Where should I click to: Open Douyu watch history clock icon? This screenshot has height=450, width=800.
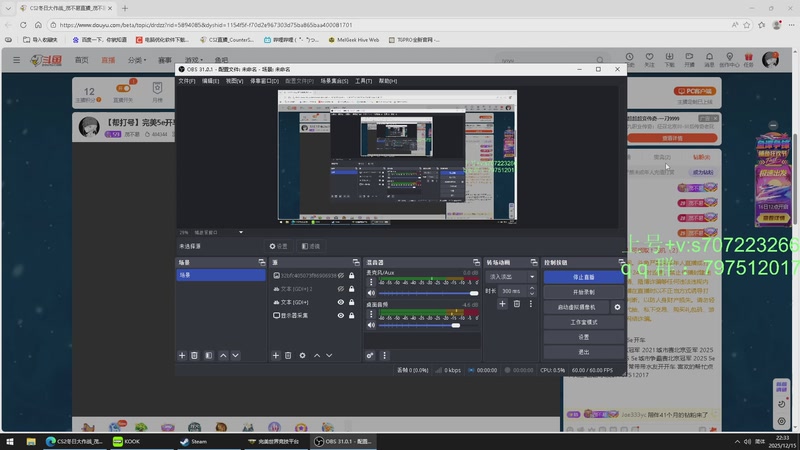tap(630, 57)
